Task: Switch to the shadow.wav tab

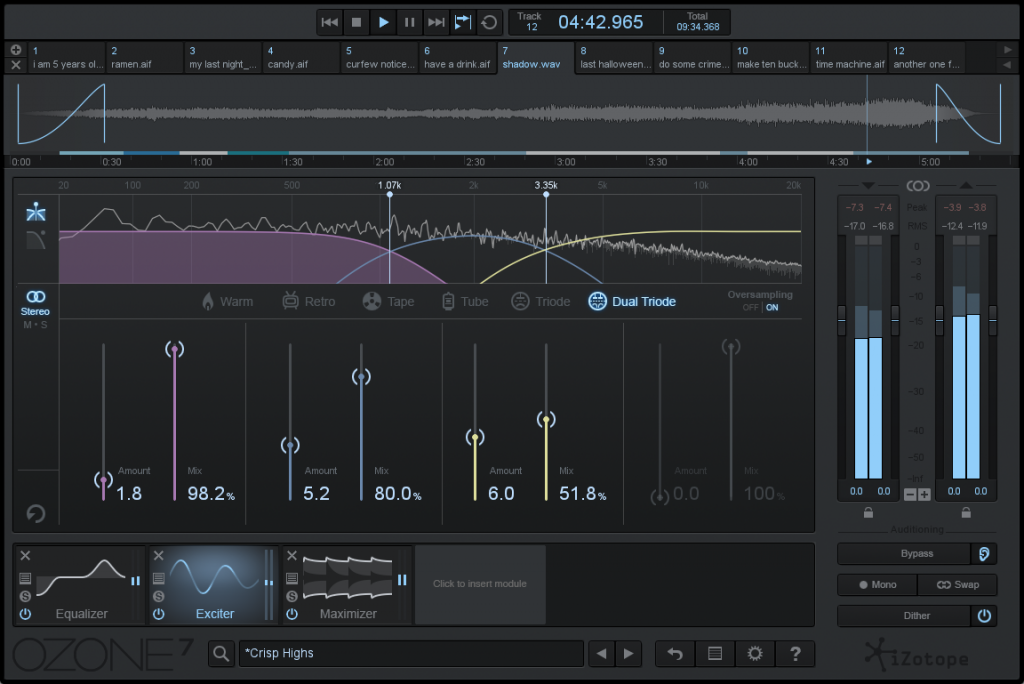Action: [533, 58]
